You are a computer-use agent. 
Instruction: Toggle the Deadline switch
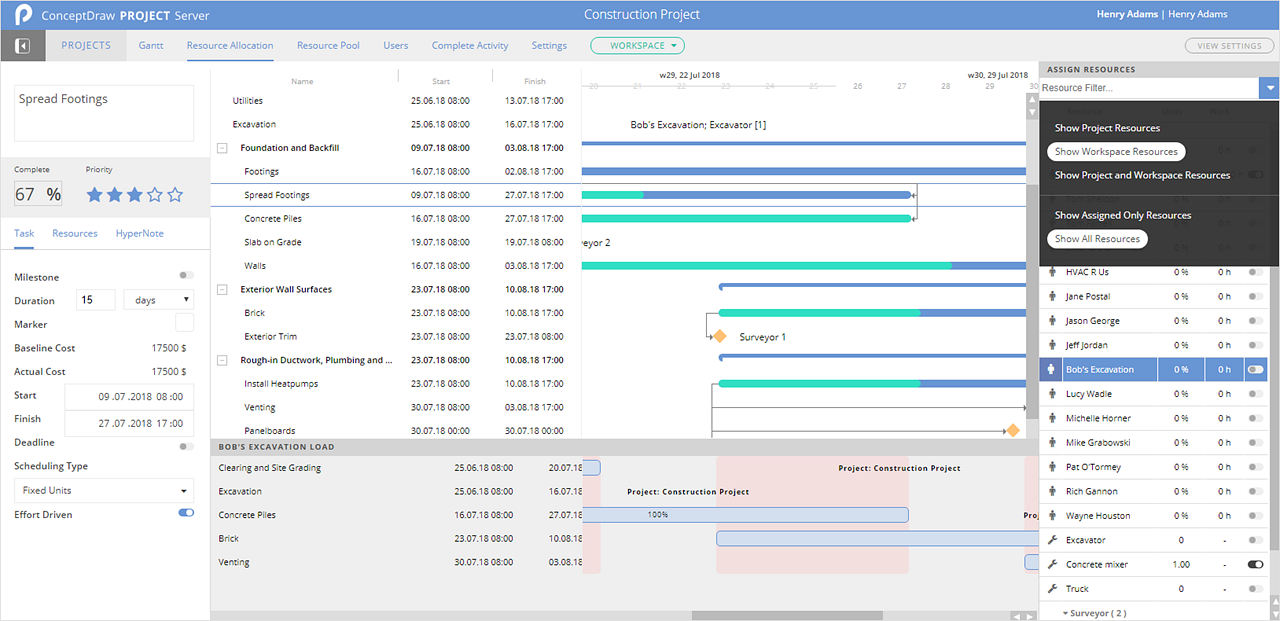click(x=186, y=447)
